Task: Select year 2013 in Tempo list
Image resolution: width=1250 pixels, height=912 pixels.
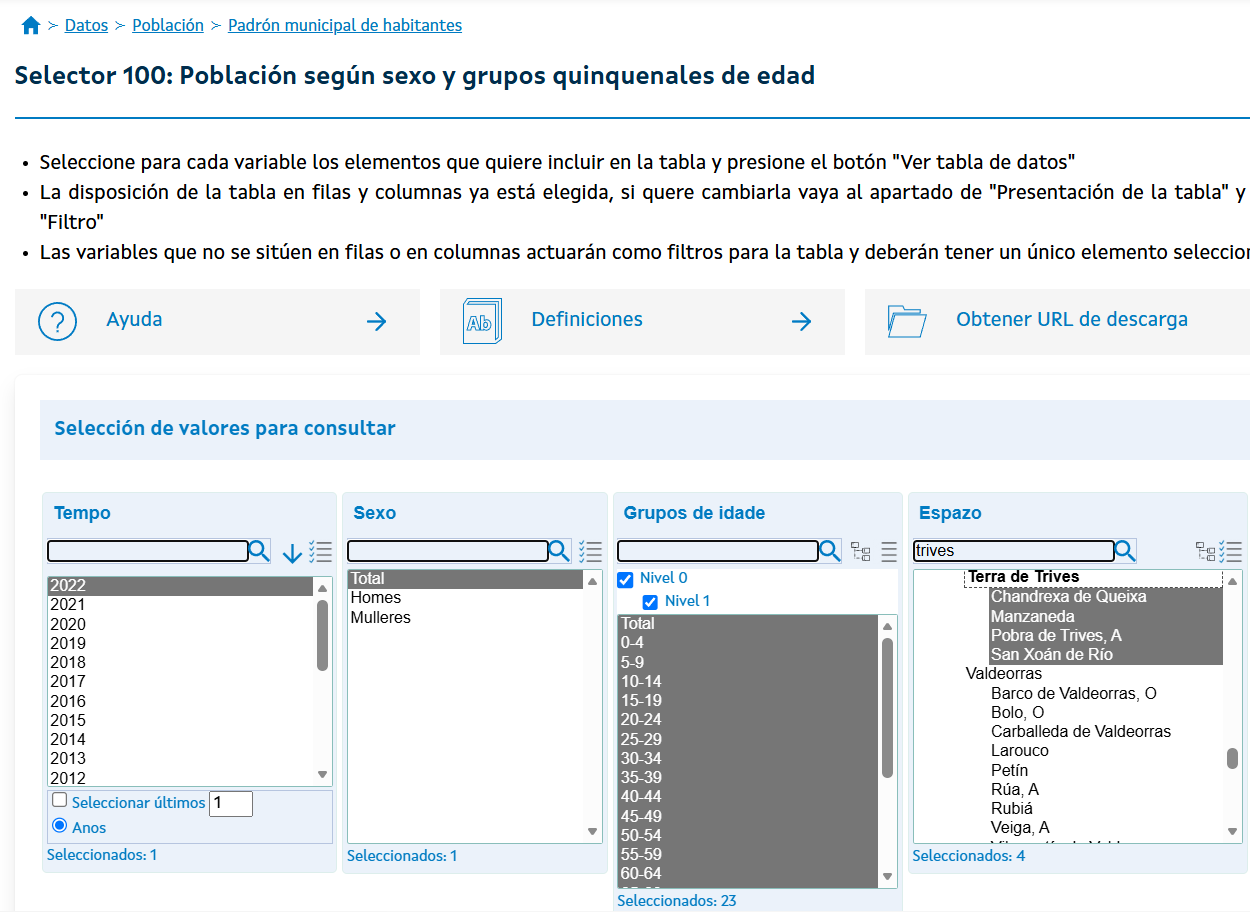Action: point(181,759)
